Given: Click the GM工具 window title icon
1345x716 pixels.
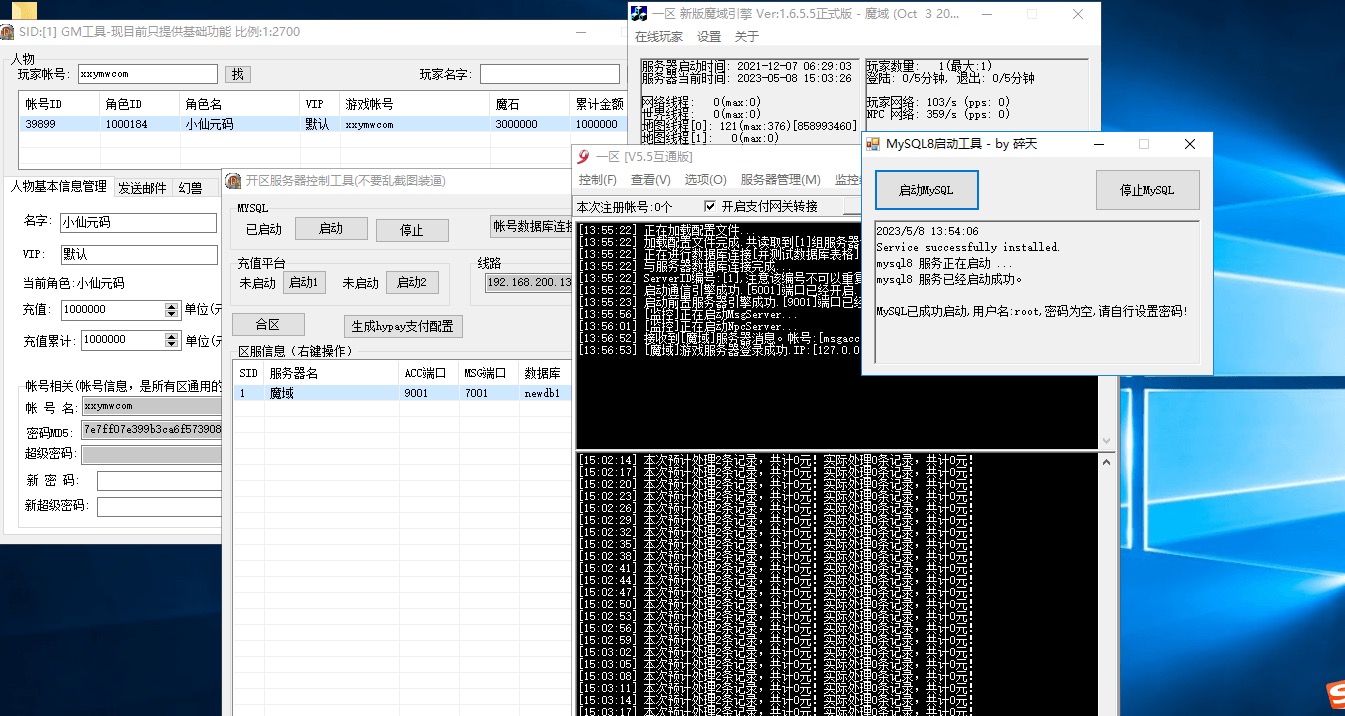Looking at the screenshot, I should [x=7, y=32].
